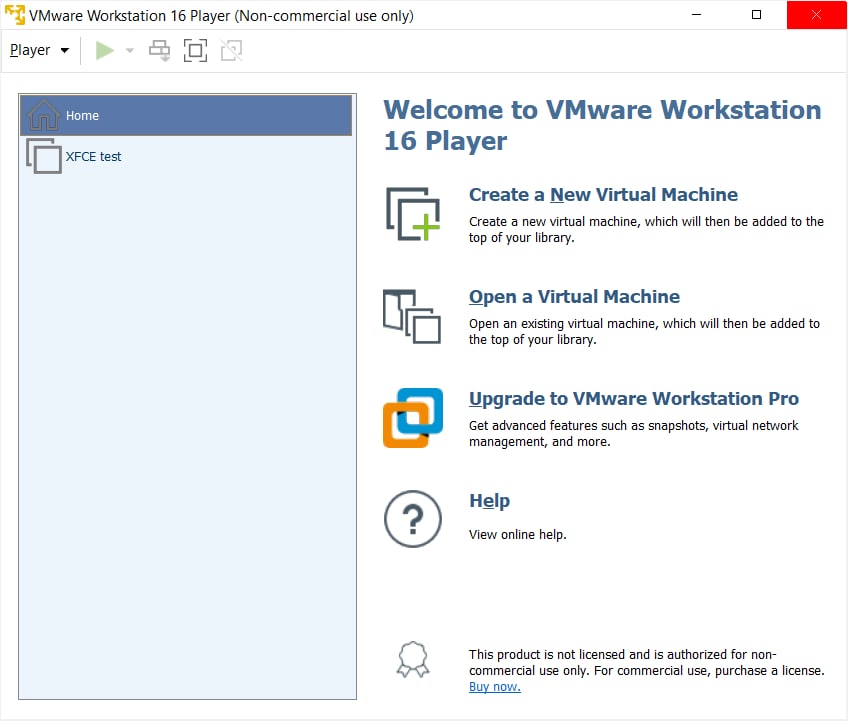Viewport: 848px width, 721px height.
Task: Click the new virtual machine plus icon
Action: click(413, 214)
